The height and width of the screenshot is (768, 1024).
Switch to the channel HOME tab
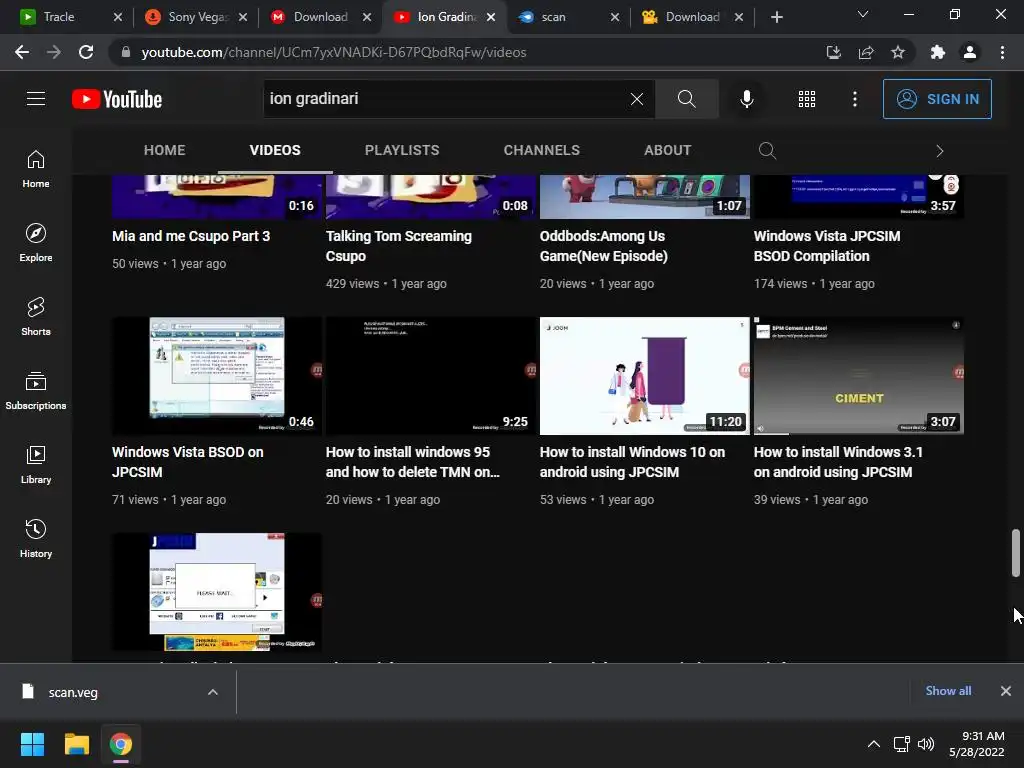tap(165, 150)
